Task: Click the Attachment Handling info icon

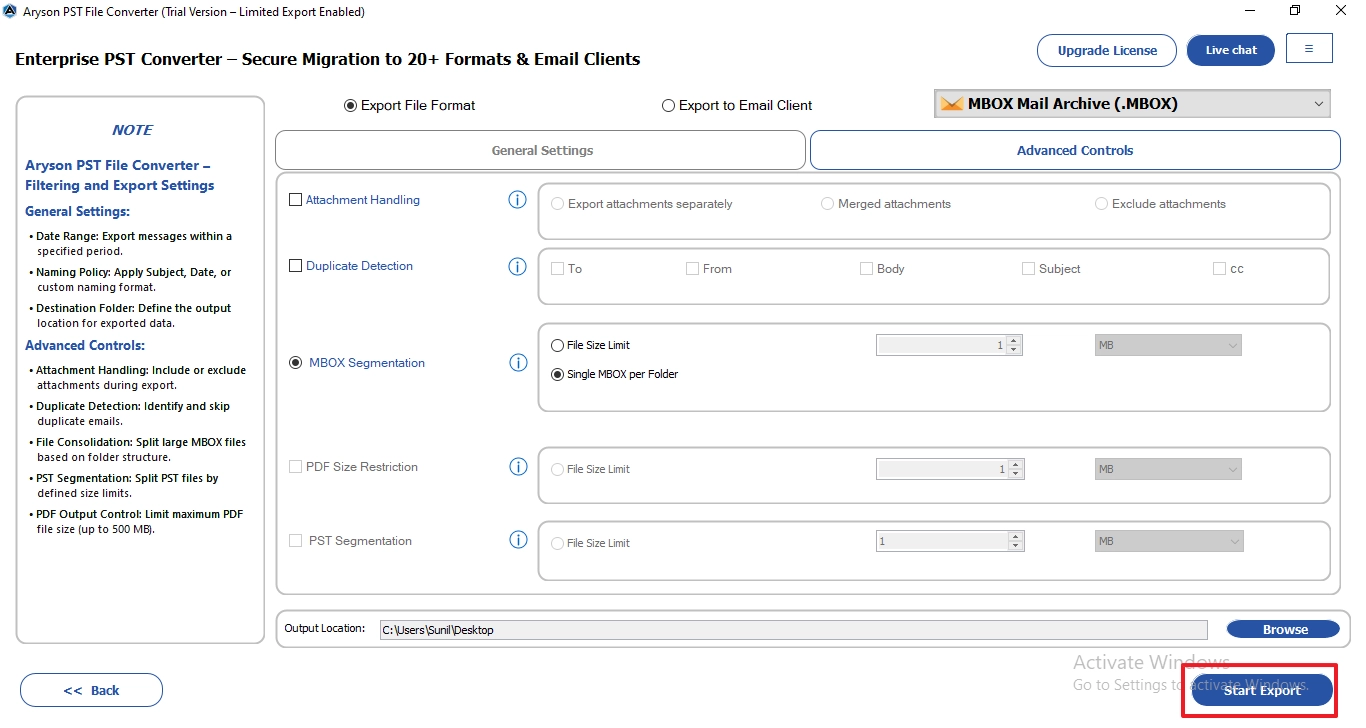Action: [517, 200]
